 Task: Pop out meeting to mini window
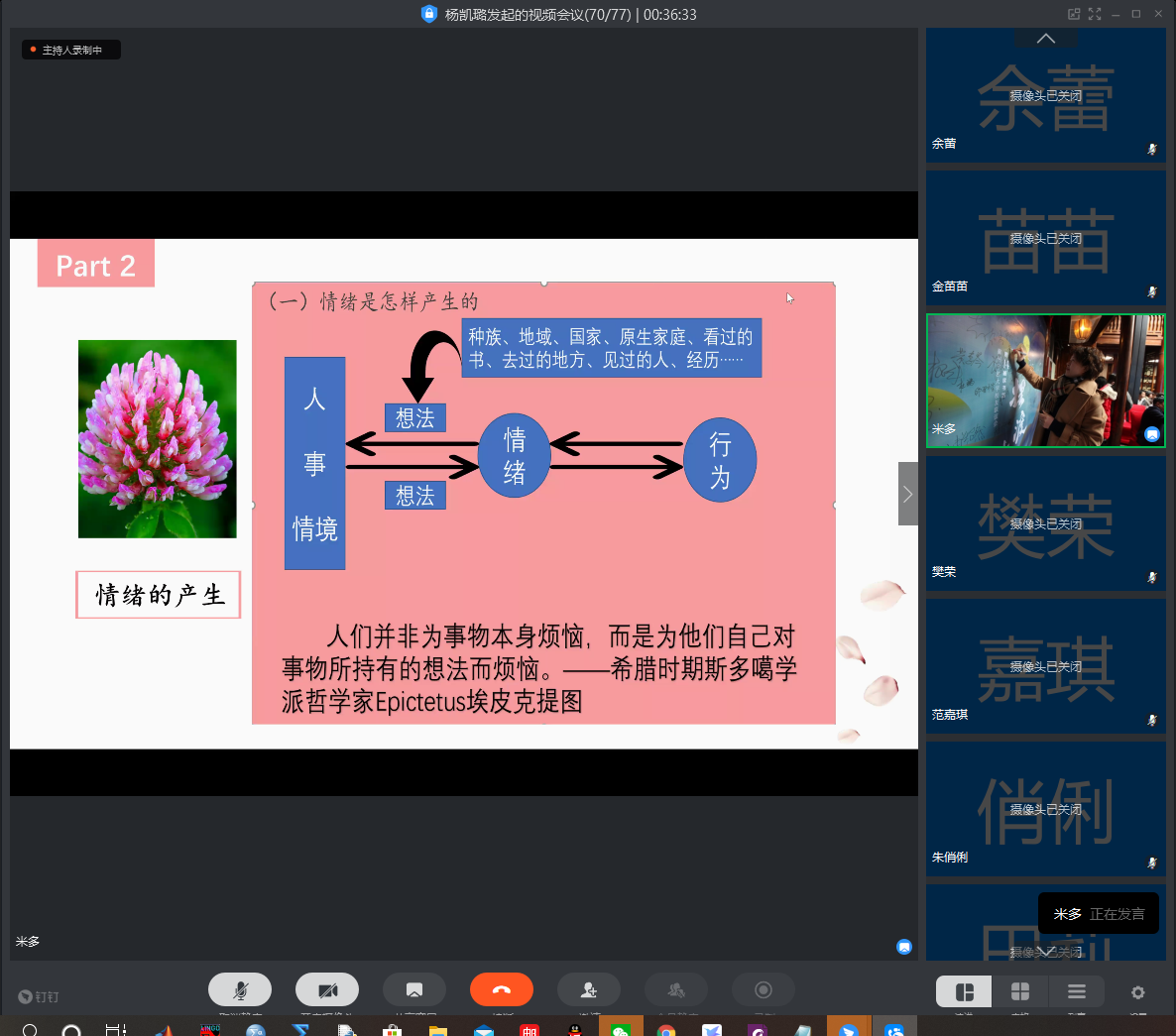point(1073,14)
